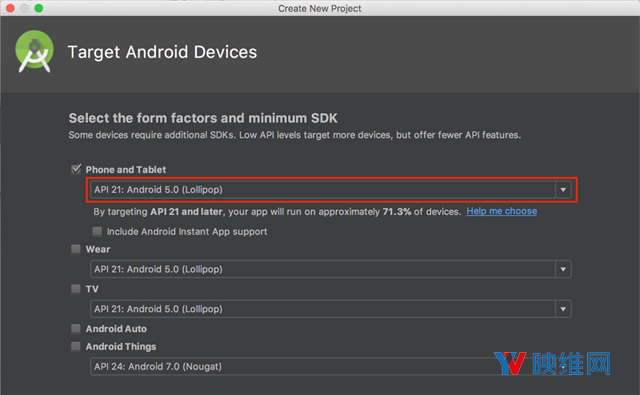640x395 pixels.
Task: Enable the Android Auto checkbox
Action: pos(76,328)
